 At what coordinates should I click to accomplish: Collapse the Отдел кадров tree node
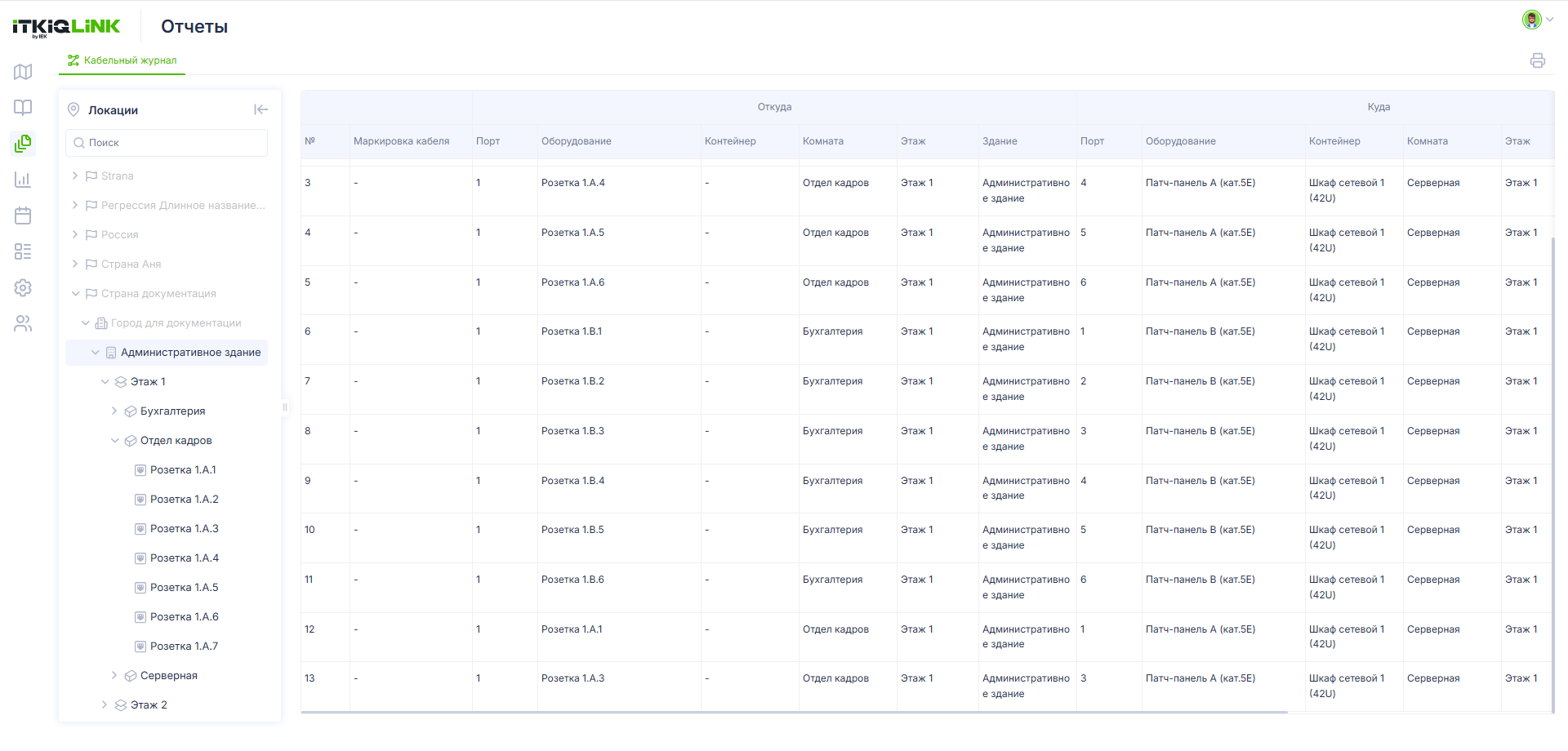pyautogui.click(x=114, y=440)
